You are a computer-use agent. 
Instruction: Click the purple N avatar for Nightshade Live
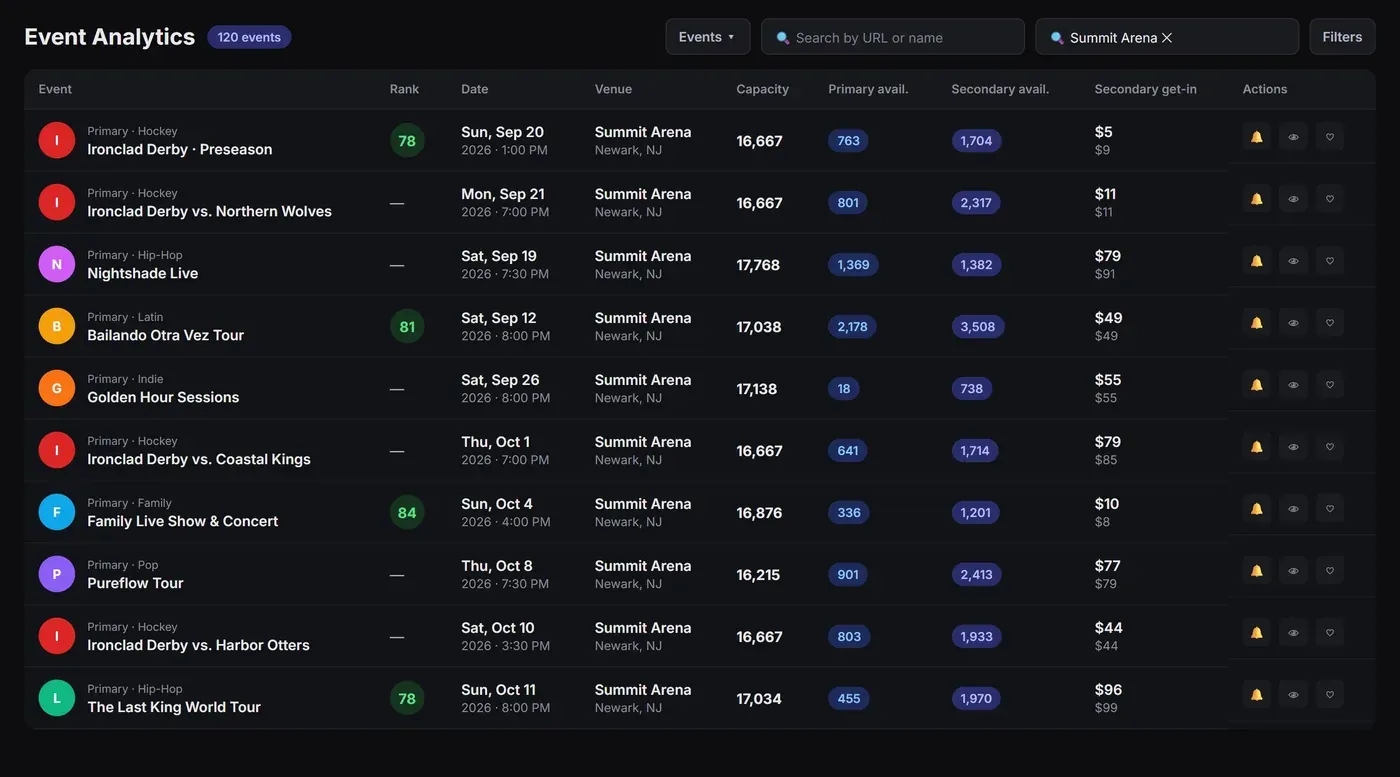coord(57,264)
